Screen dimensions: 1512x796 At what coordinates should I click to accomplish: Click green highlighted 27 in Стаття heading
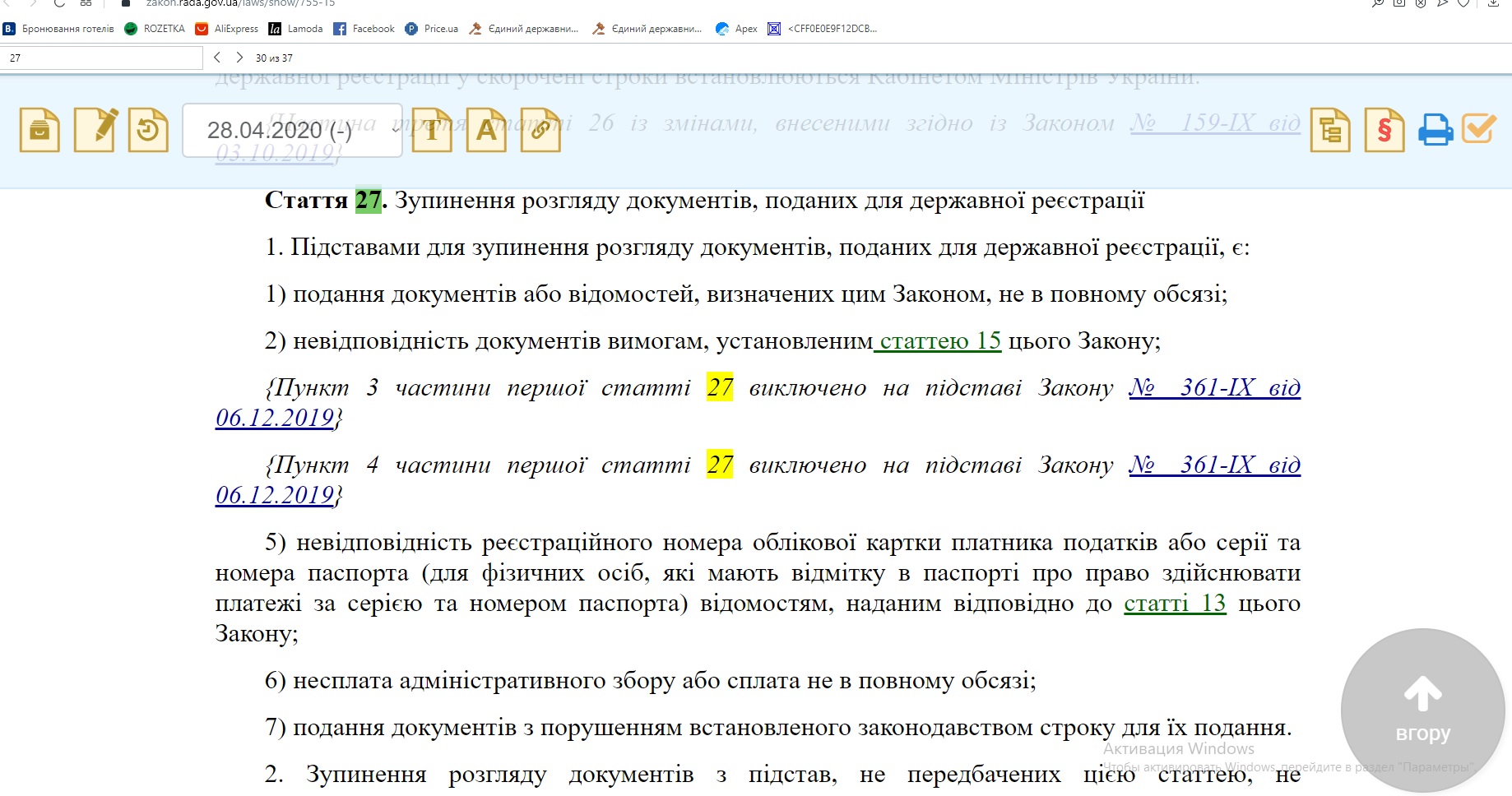[369, 200]
